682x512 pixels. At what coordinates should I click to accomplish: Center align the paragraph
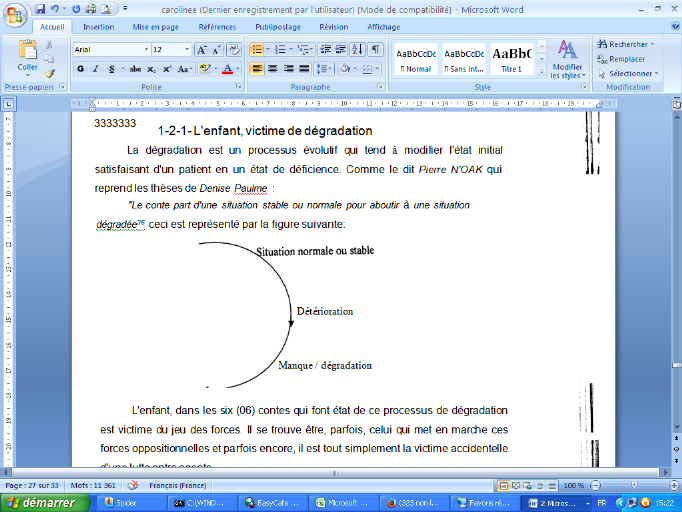tap(273, 69)
